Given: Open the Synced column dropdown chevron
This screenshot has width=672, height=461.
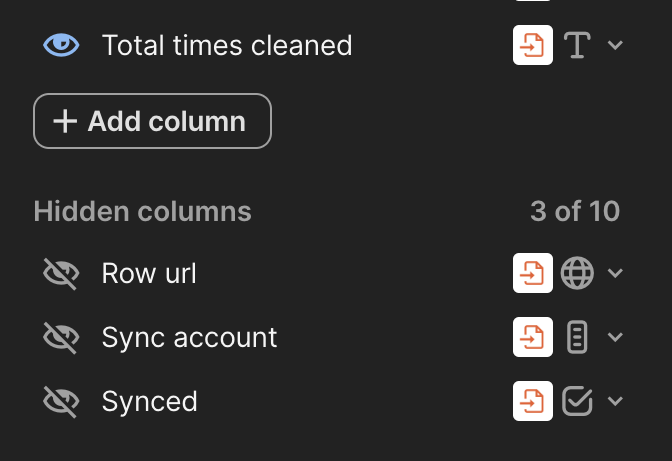Looking at the screenshot, I should 615,401.
